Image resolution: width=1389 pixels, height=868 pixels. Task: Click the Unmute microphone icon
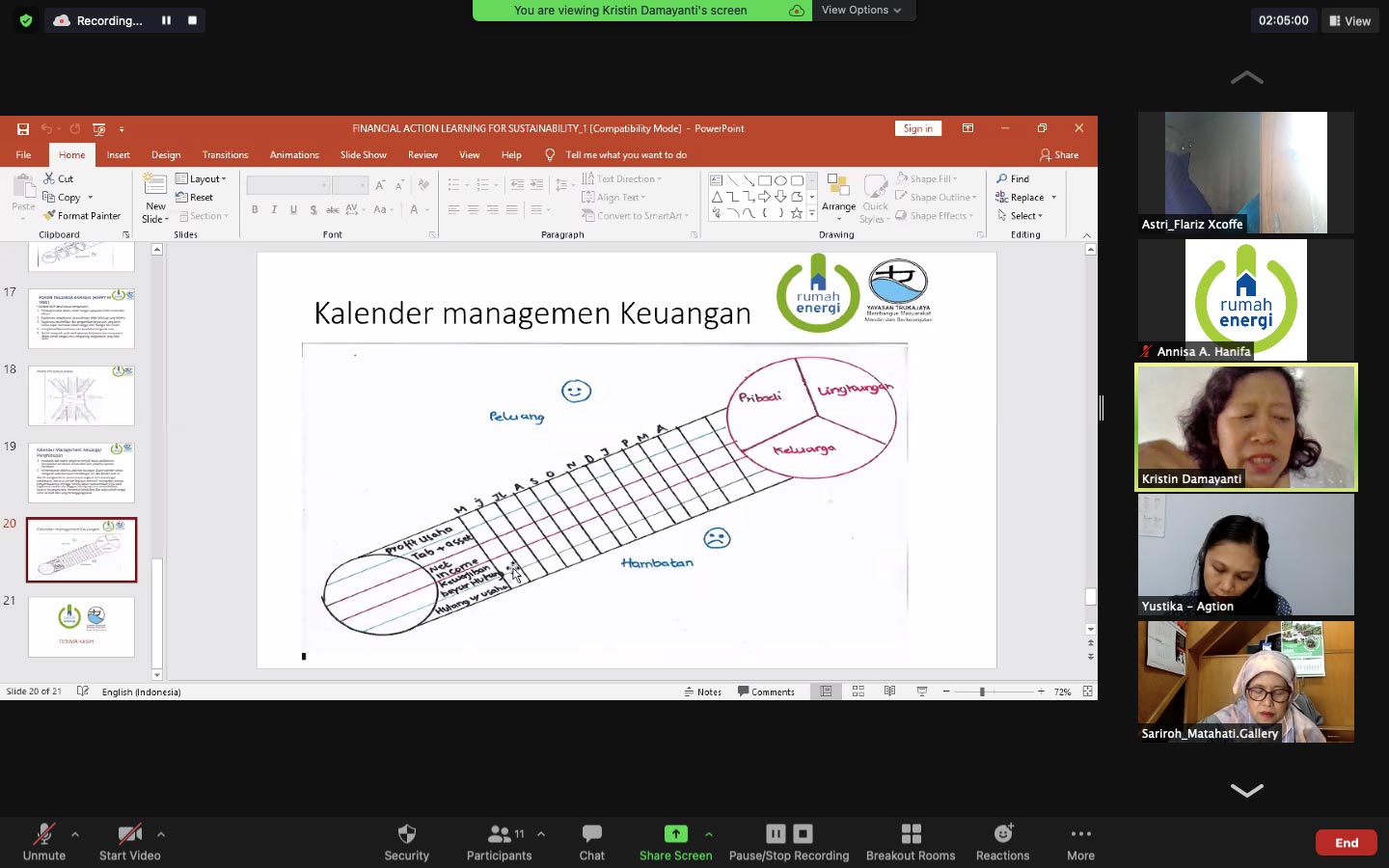pyautogui.click(x=43, y=833)
